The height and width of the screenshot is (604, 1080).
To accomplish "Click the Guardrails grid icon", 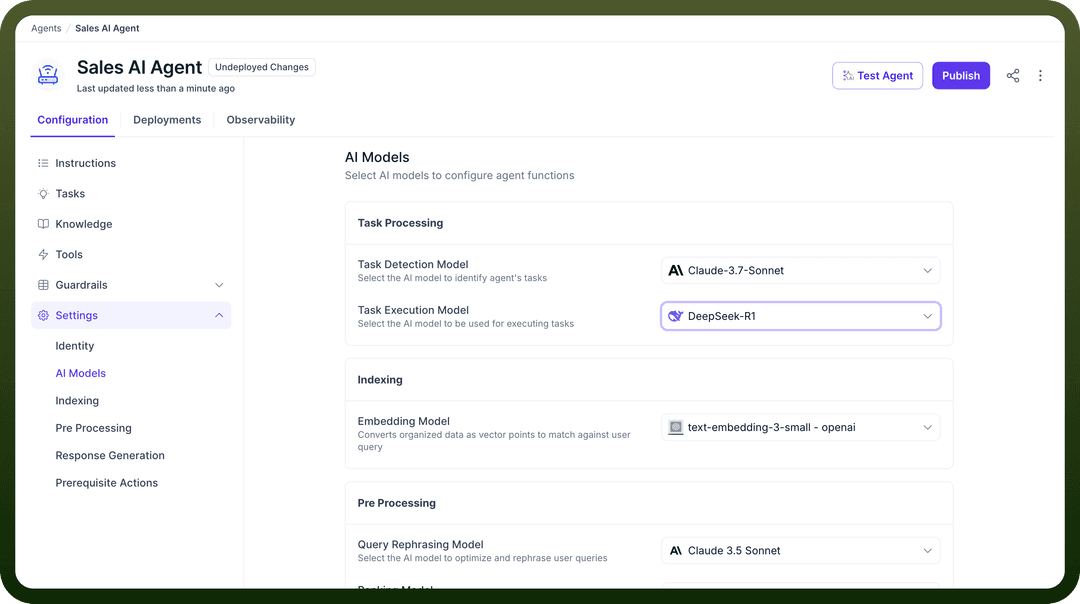I will pos(43,284).
